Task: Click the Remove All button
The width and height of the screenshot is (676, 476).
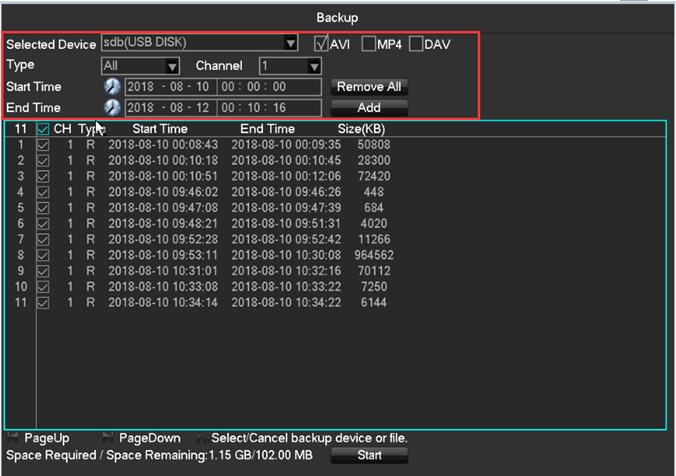Action: [x=369, y=87]
